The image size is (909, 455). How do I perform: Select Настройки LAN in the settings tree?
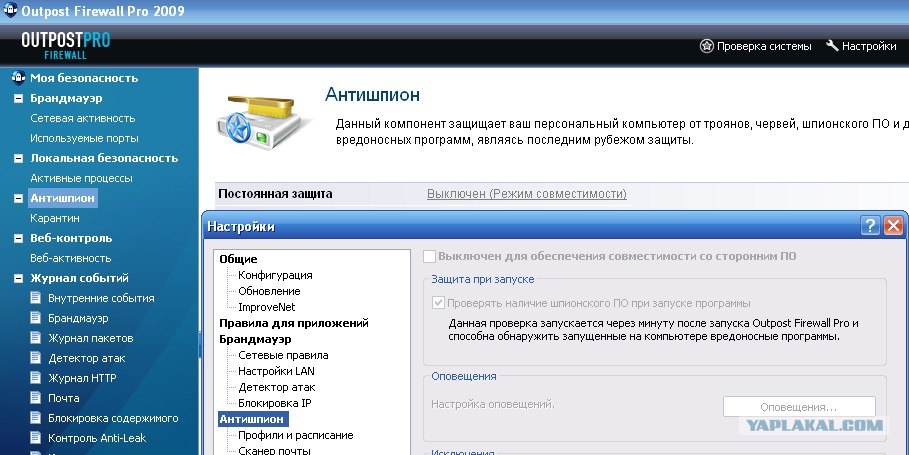277,371
